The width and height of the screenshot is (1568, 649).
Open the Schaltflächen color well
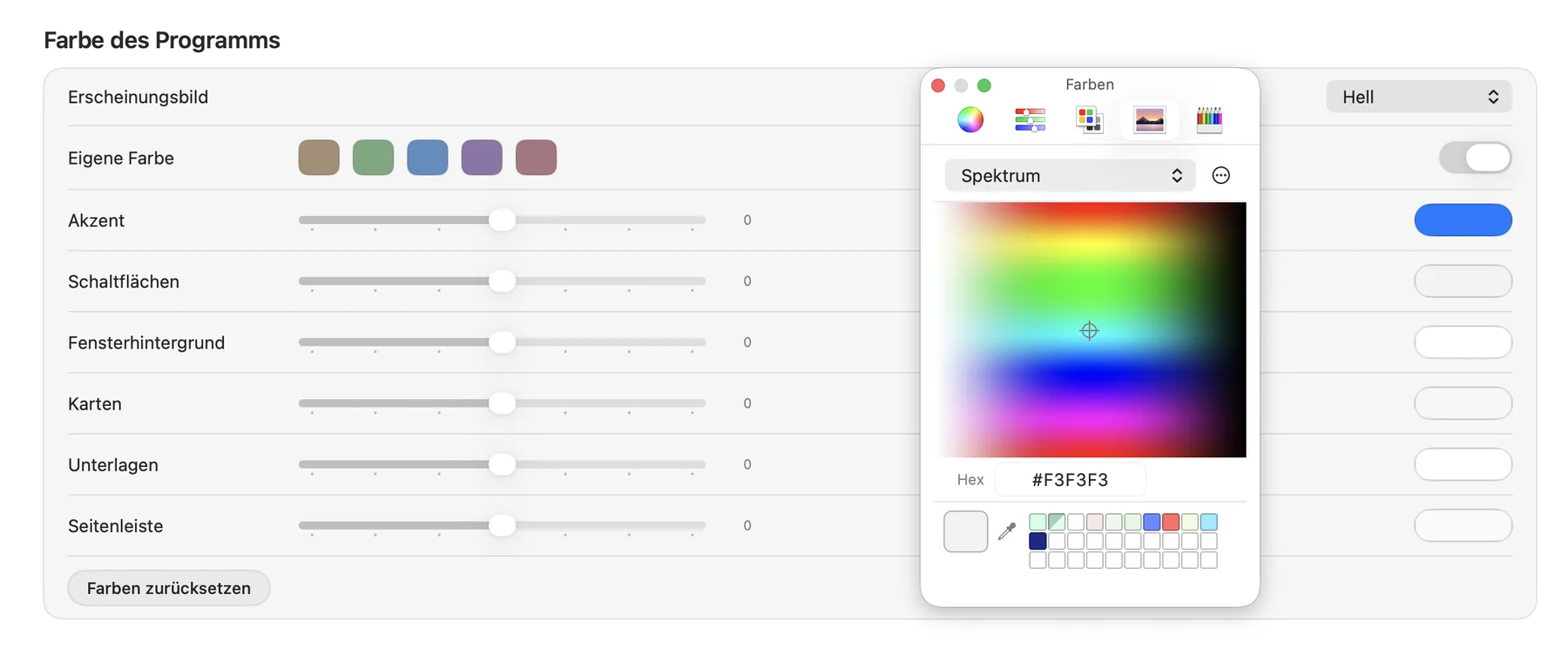(x=1463, y=281)
